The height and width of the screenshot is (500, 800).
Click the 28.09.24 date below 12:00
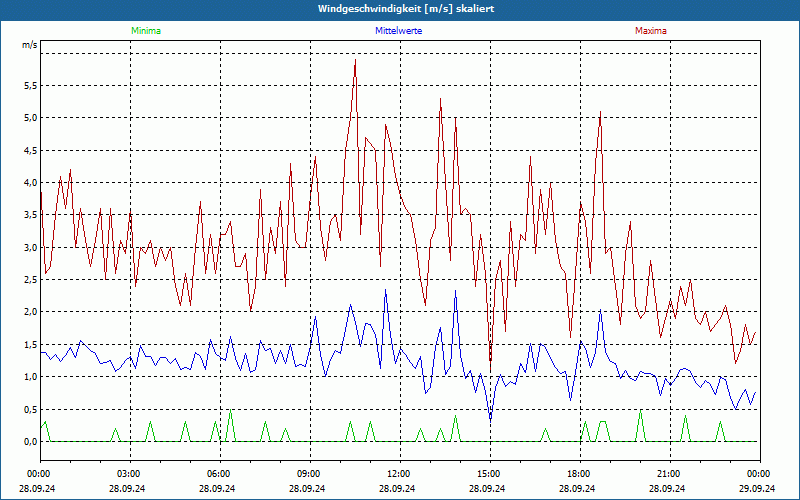point(397,488)
